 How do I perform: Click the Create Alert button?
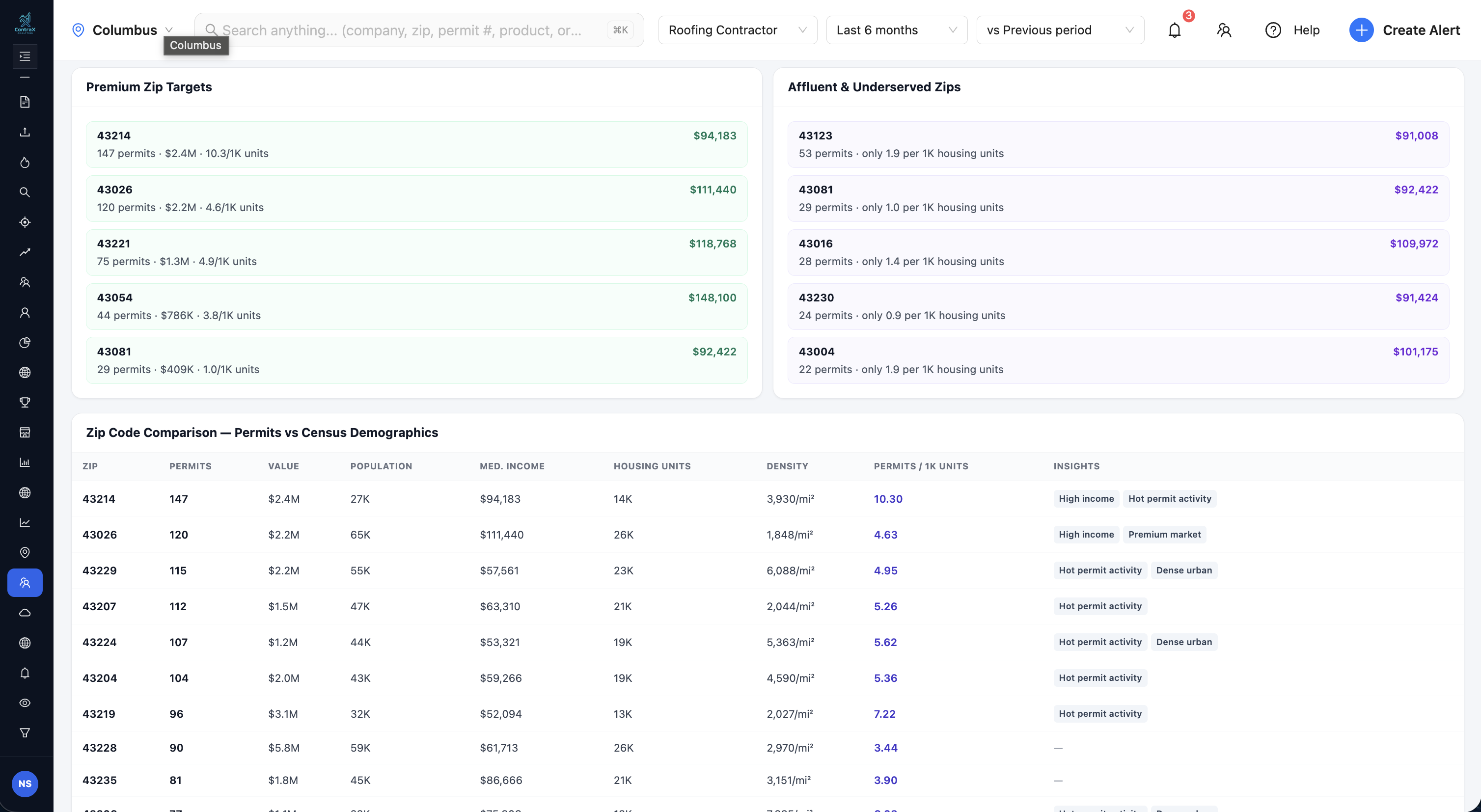point(1404,30)
